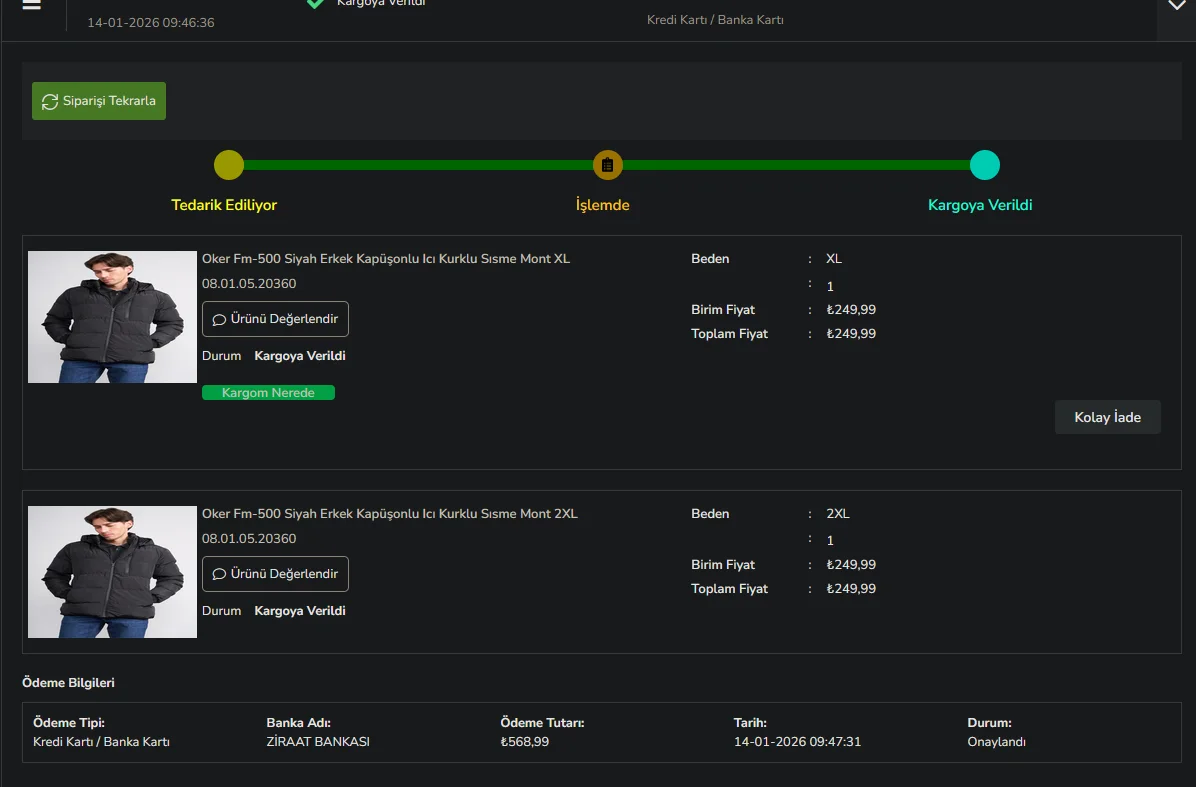The height and width of the screenshot is (787, 1196).
Task: Select the Tedarik Ediliyor step circle
Action: [x=229, y=165]
